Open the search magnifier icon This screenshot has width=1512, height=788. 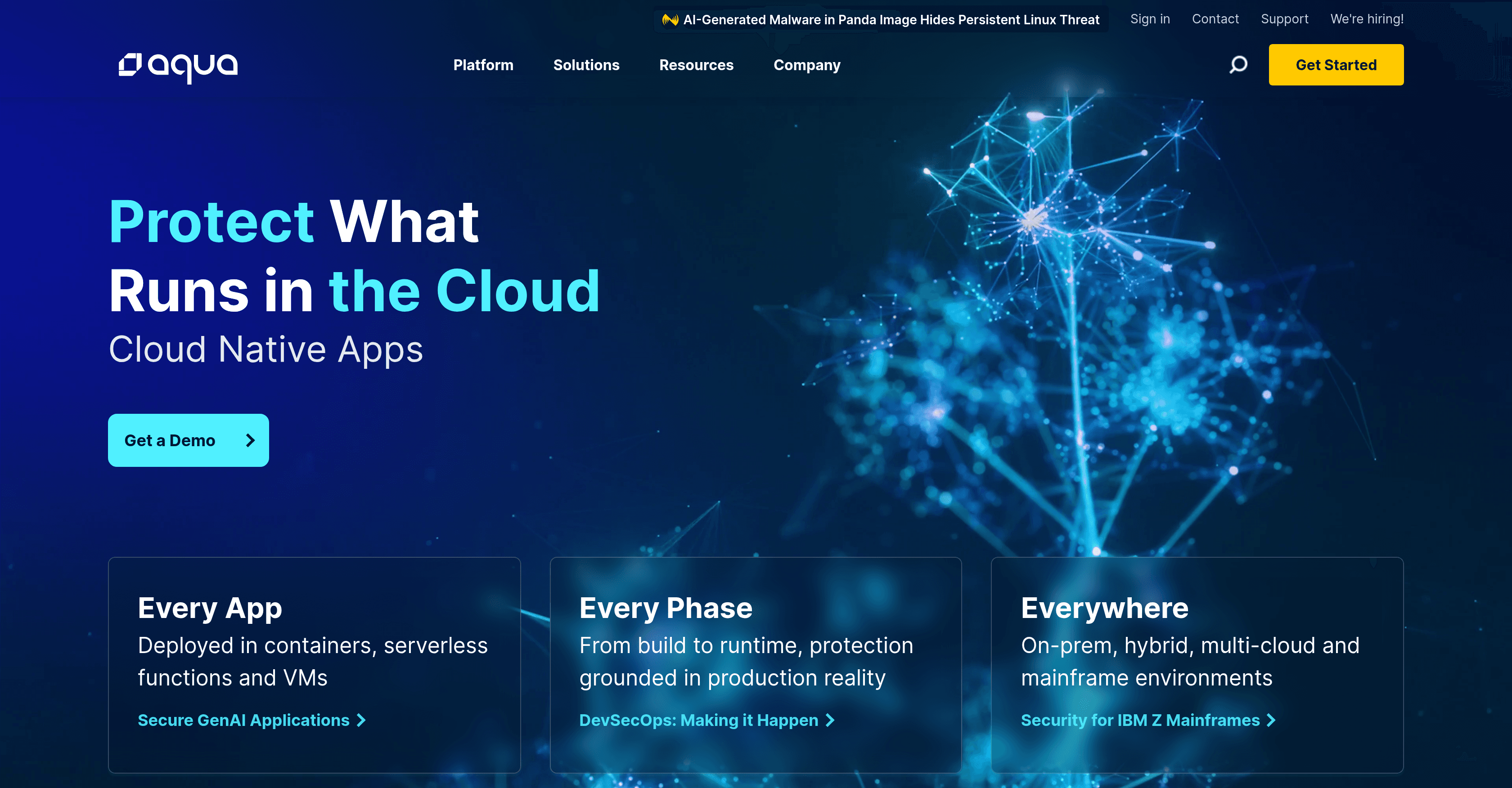[1238, 64]
